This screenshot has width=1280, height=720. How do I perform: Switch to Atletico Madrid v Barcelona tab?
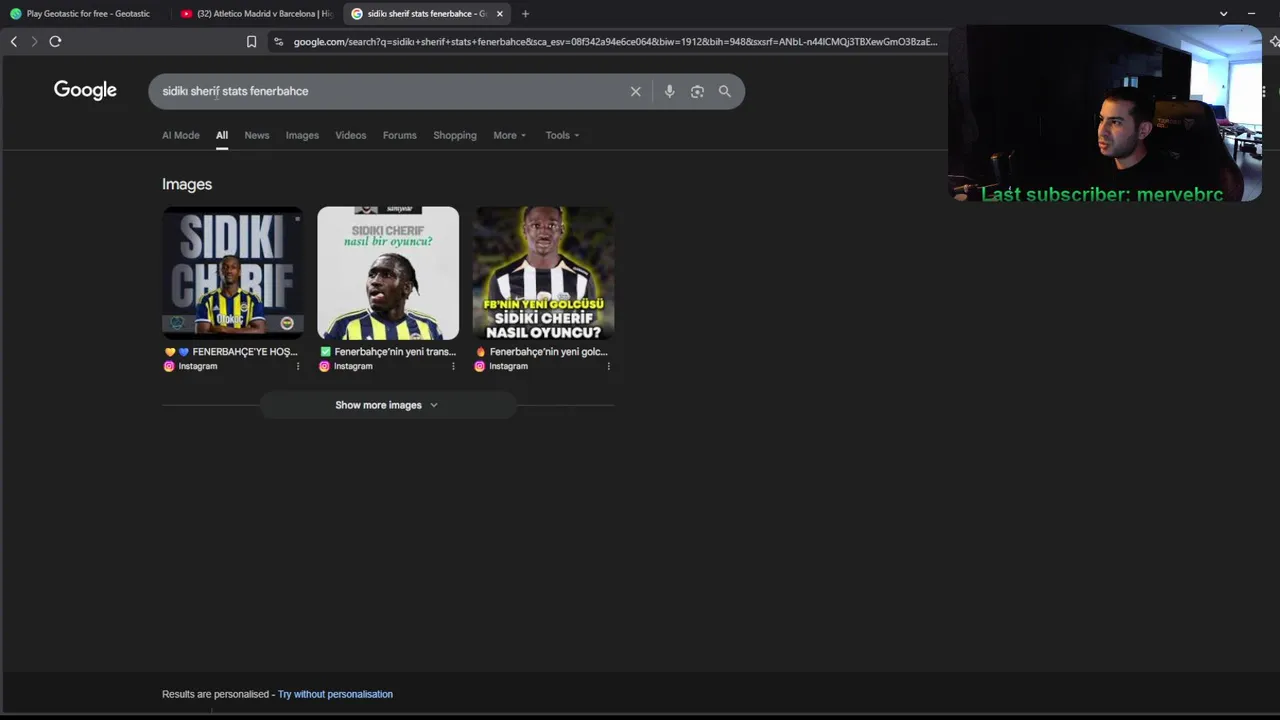[257, 14]
